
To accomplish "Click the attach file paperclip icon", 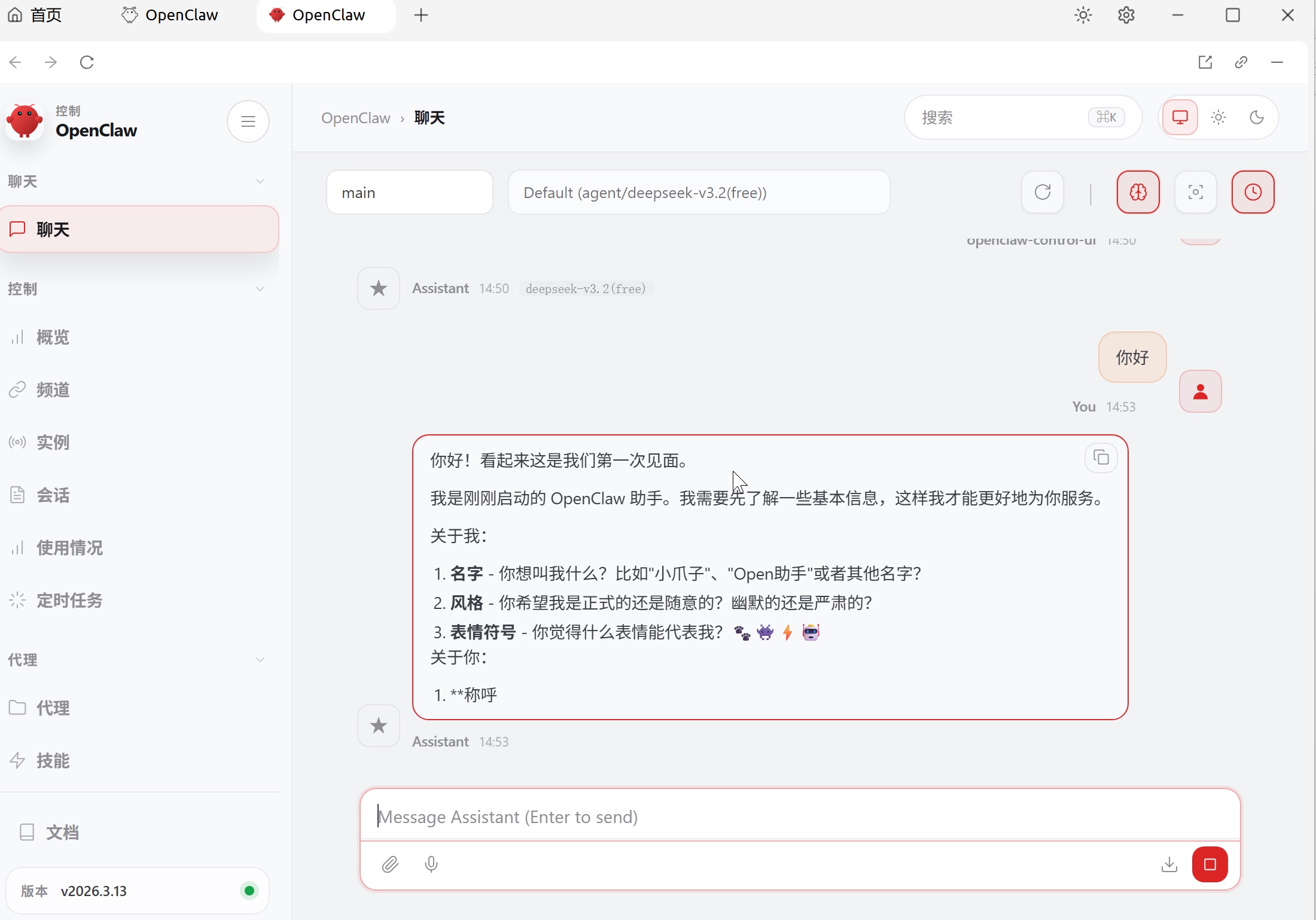I will tap(390, 864).
